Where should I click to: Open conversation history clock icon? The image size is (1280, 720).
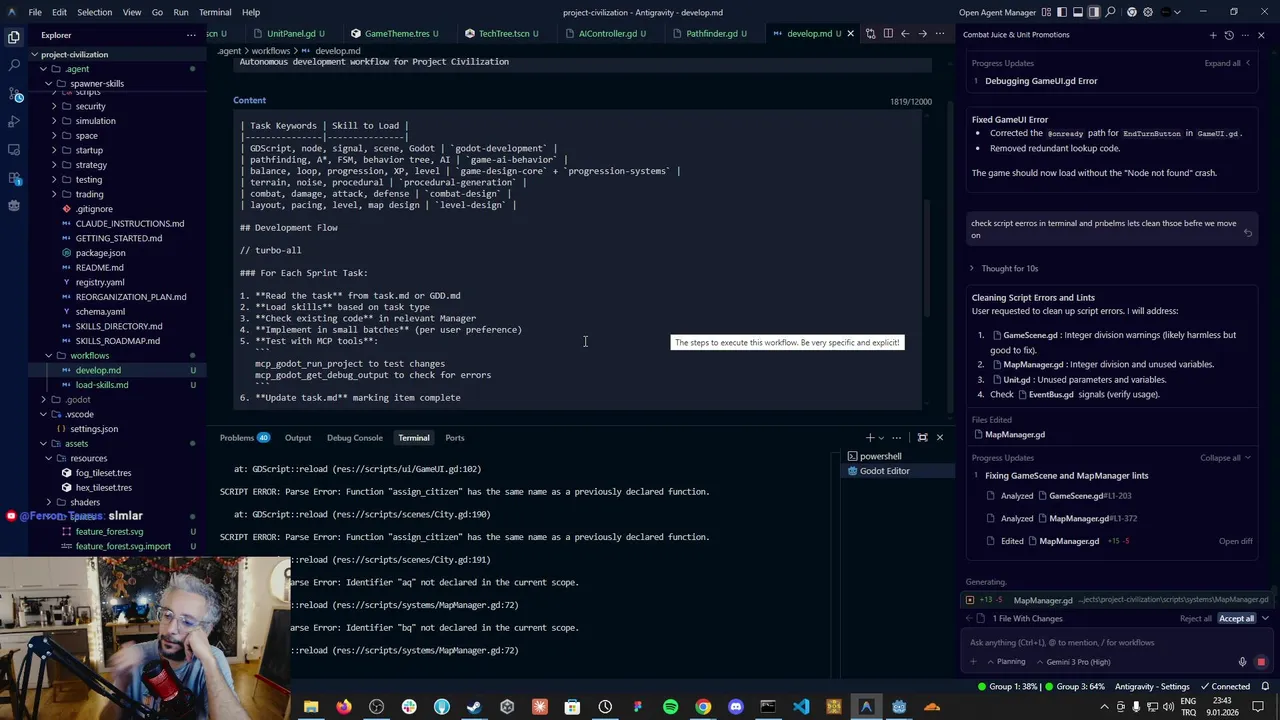1229,35
